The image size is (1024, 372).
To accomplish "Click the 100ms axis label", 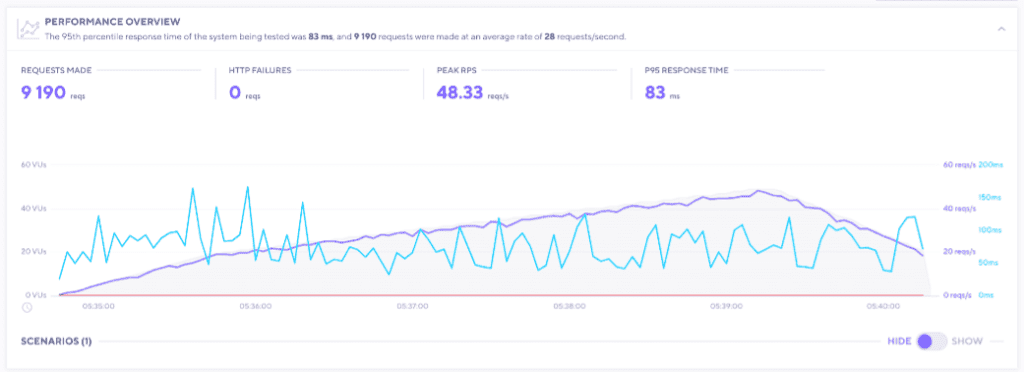I will (991, 230).
